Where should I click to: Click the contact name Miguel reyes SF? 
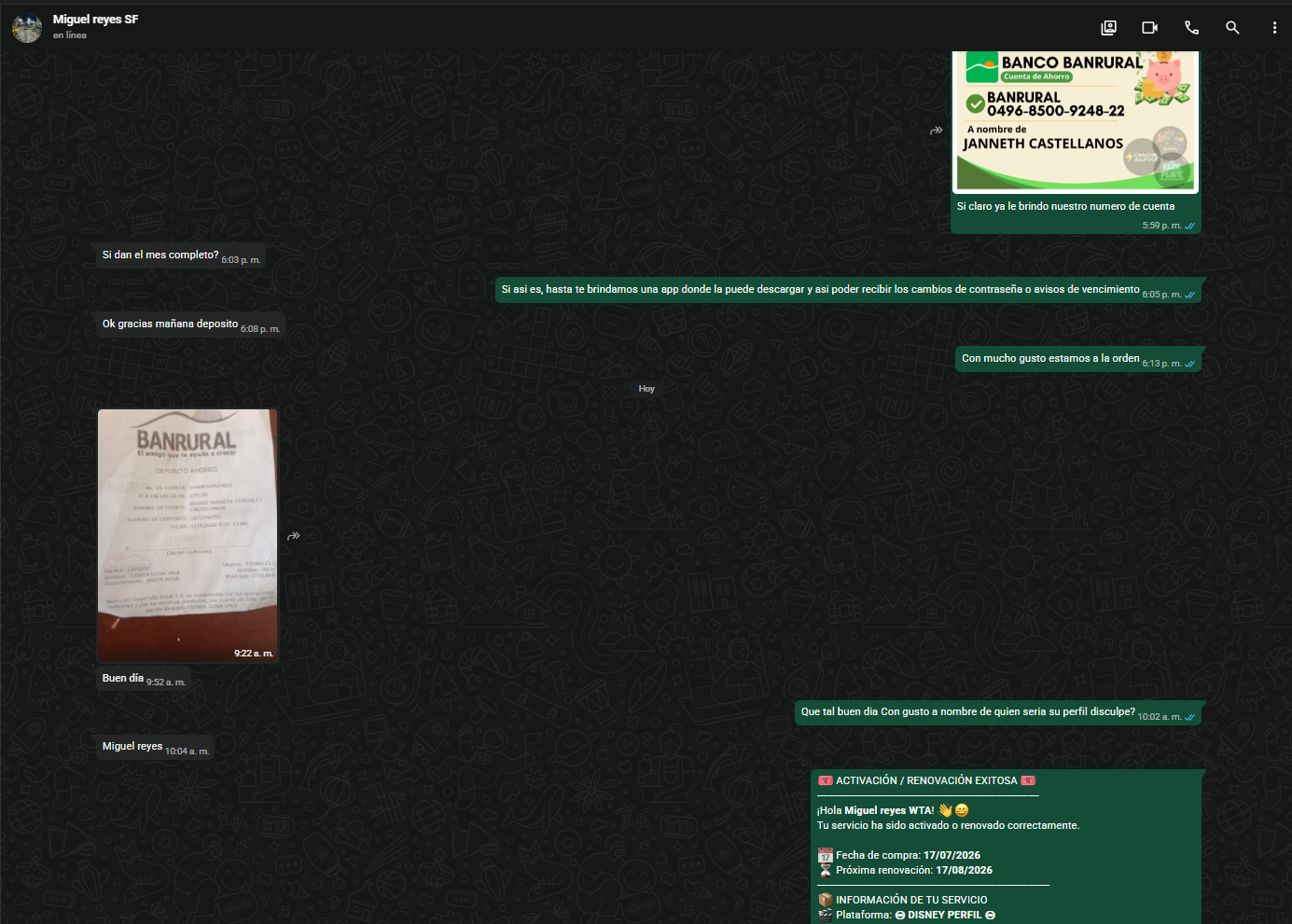click(95, 20)
